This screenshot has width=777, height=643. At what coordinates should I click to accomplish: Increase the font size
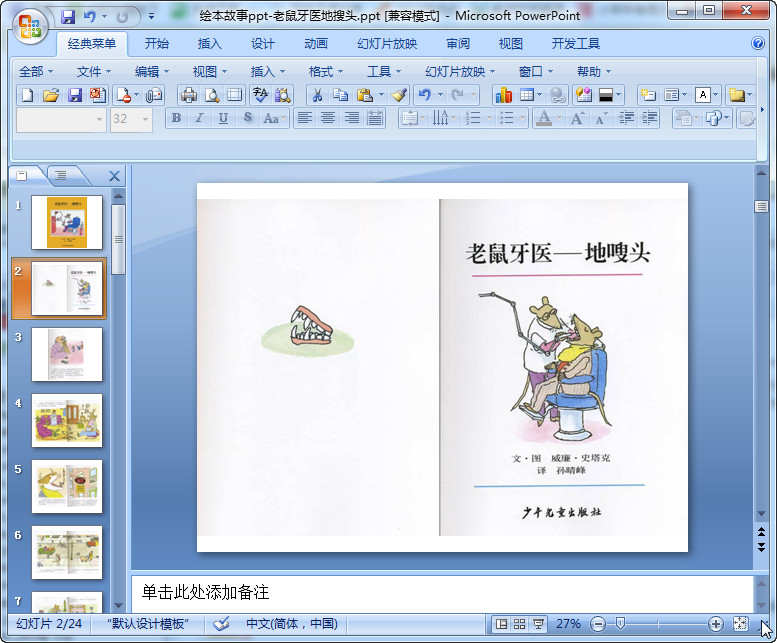click(576, 118)
